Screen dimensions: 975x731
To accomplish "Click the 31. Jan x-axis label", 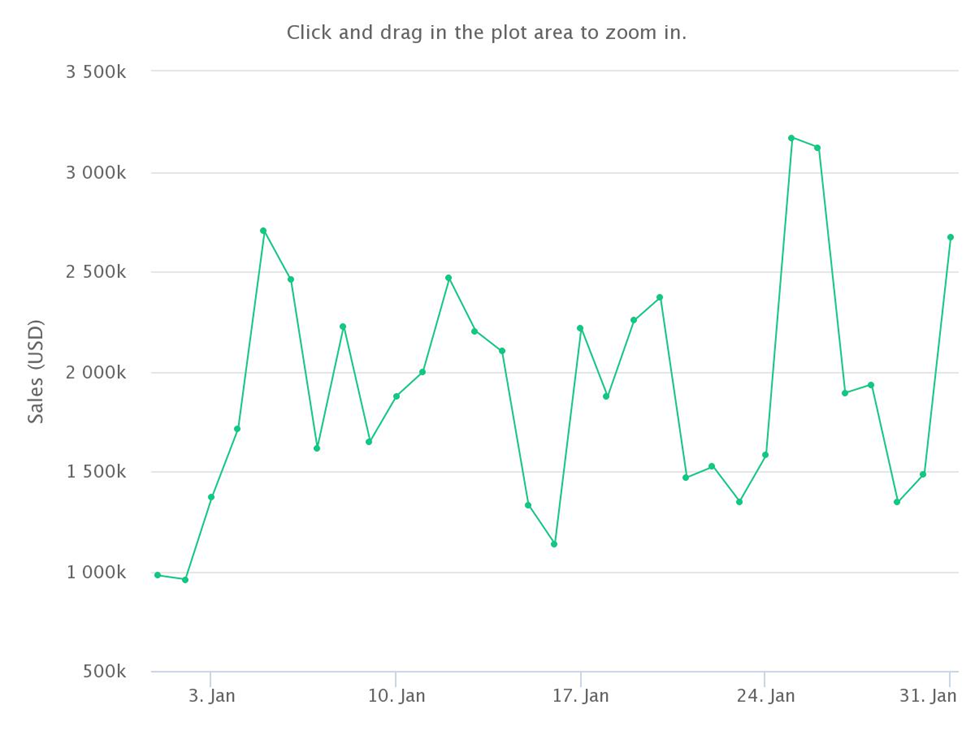I will point(928,696).
